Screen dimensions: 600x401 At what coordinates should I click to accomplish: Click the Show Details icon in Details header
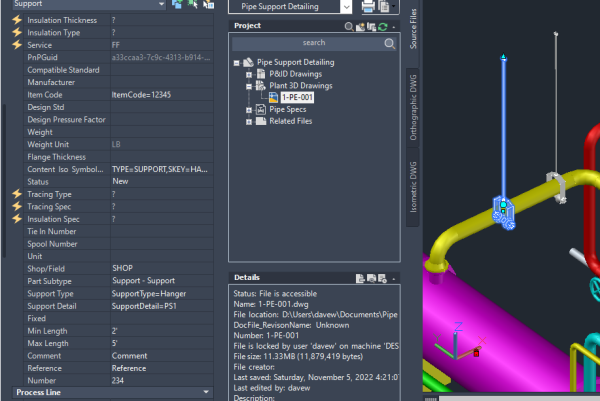point(360,278)
